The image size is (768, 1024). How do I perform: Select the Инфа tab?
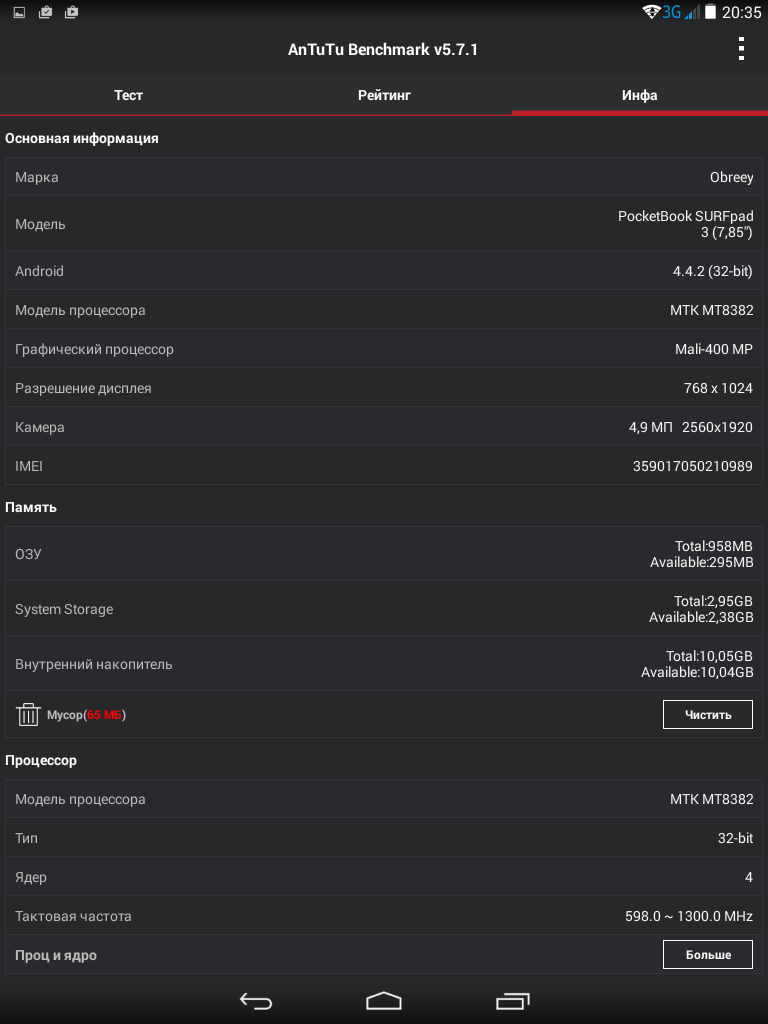[639, 95]
